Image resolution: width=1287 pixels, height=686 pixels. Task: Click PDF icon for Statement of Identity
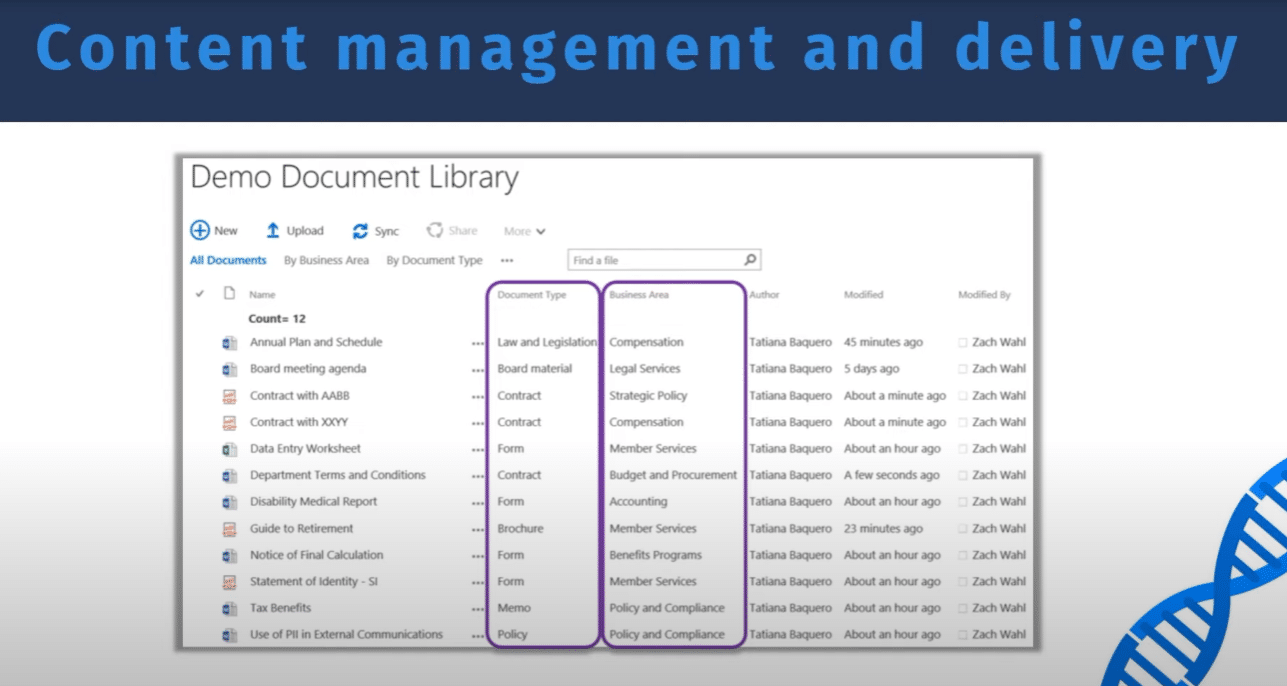click(x=229, y=581)
